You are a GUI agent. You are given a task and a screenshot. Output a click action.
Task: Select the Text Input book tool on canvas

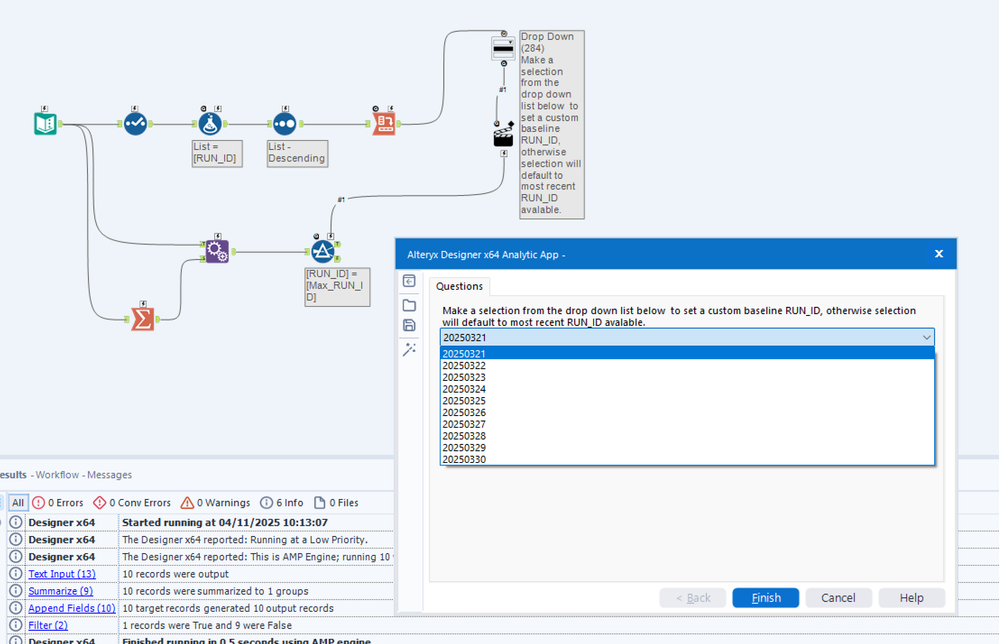click(45, 124)
